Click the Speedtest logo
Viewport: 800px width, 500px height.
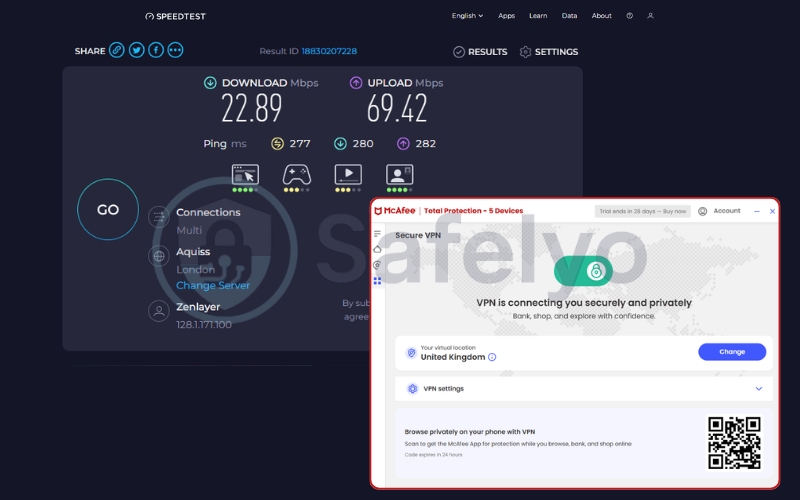tap(175, 16)
